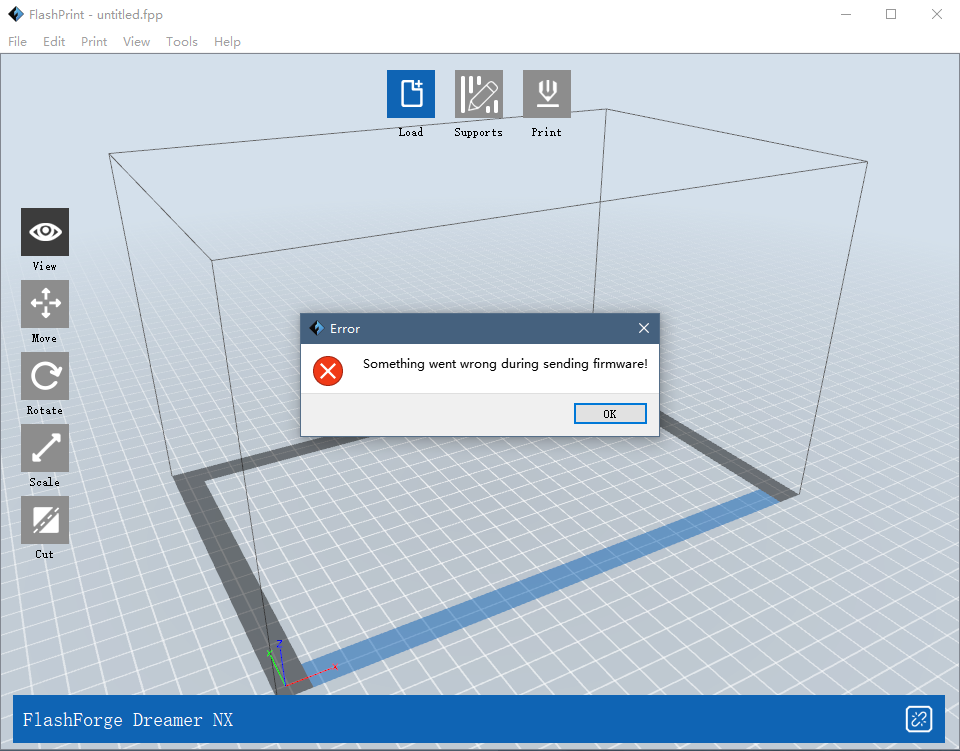Open the Tools menu

tap(181, 42)
